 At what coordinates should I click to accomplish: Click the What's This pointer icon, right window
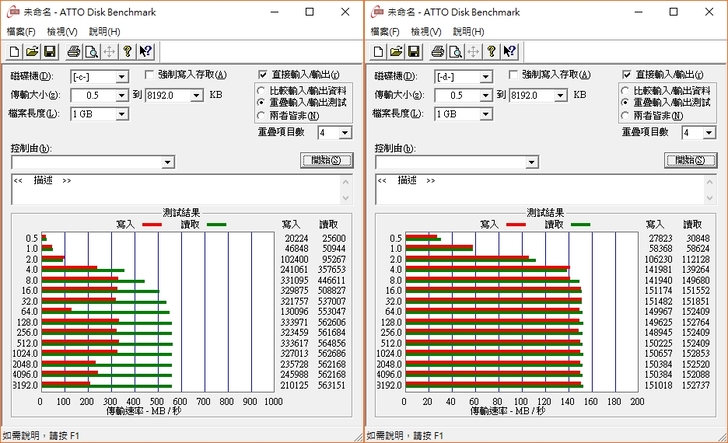(x=510, y=52)
